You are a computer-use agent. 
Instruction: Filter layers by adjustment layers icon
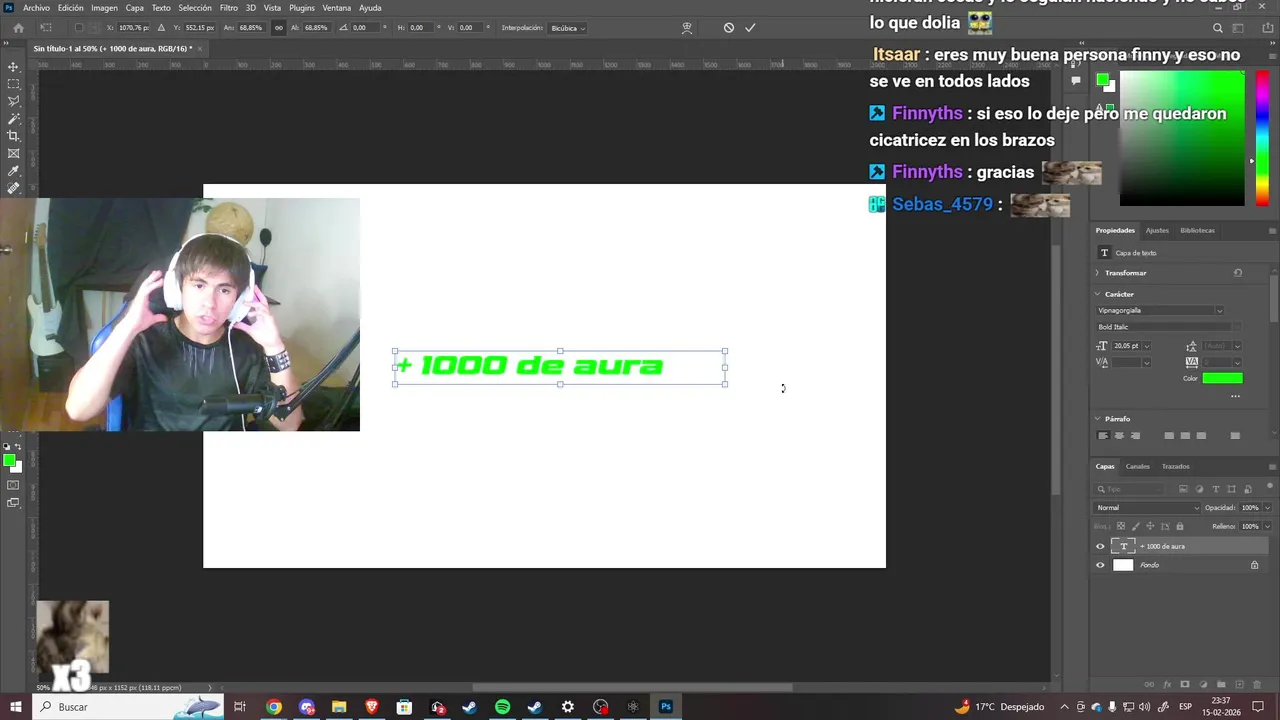tap(1199, 489)
